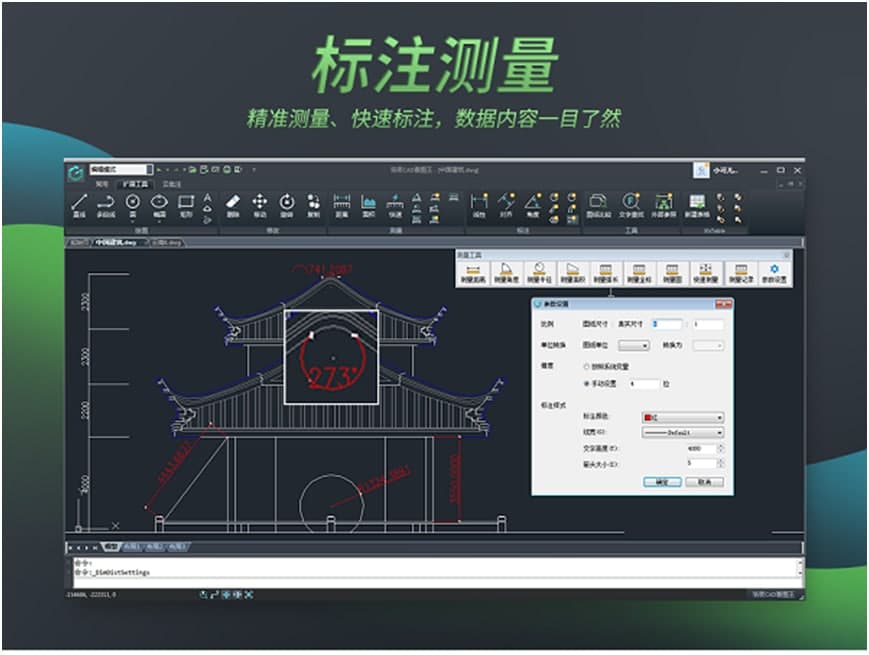
Task: Click 测量角度 in the measure toolbar
Action: (506, 273)
